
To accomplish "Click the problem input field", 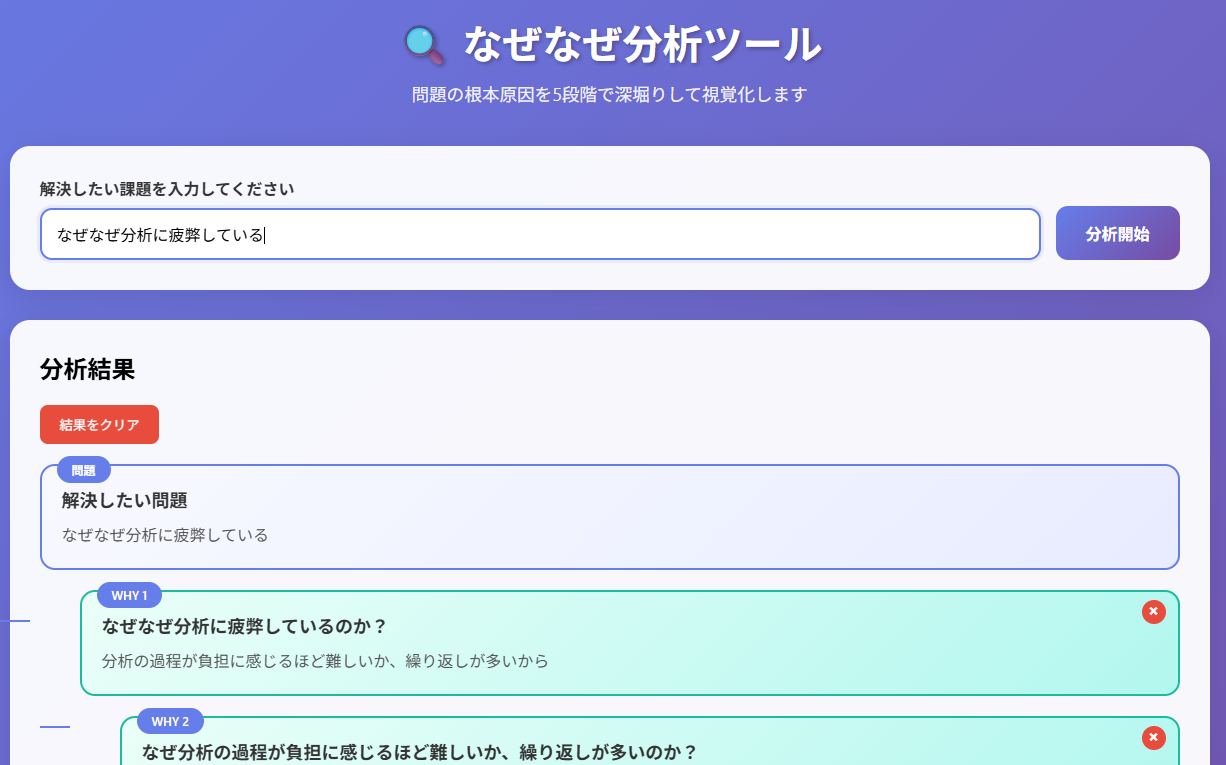I will (540, 233).
